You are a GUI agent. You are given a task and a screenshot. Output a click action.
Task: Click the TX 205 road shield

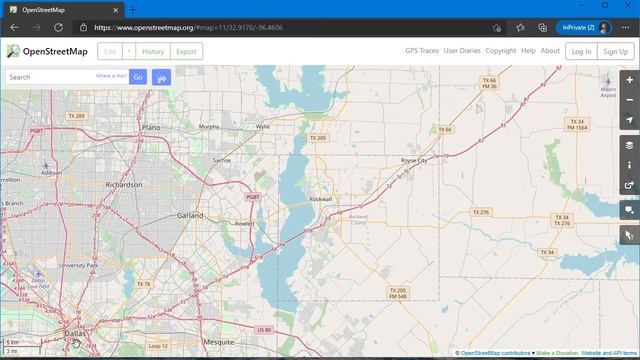pyautogui.click(x=318, y=138)
